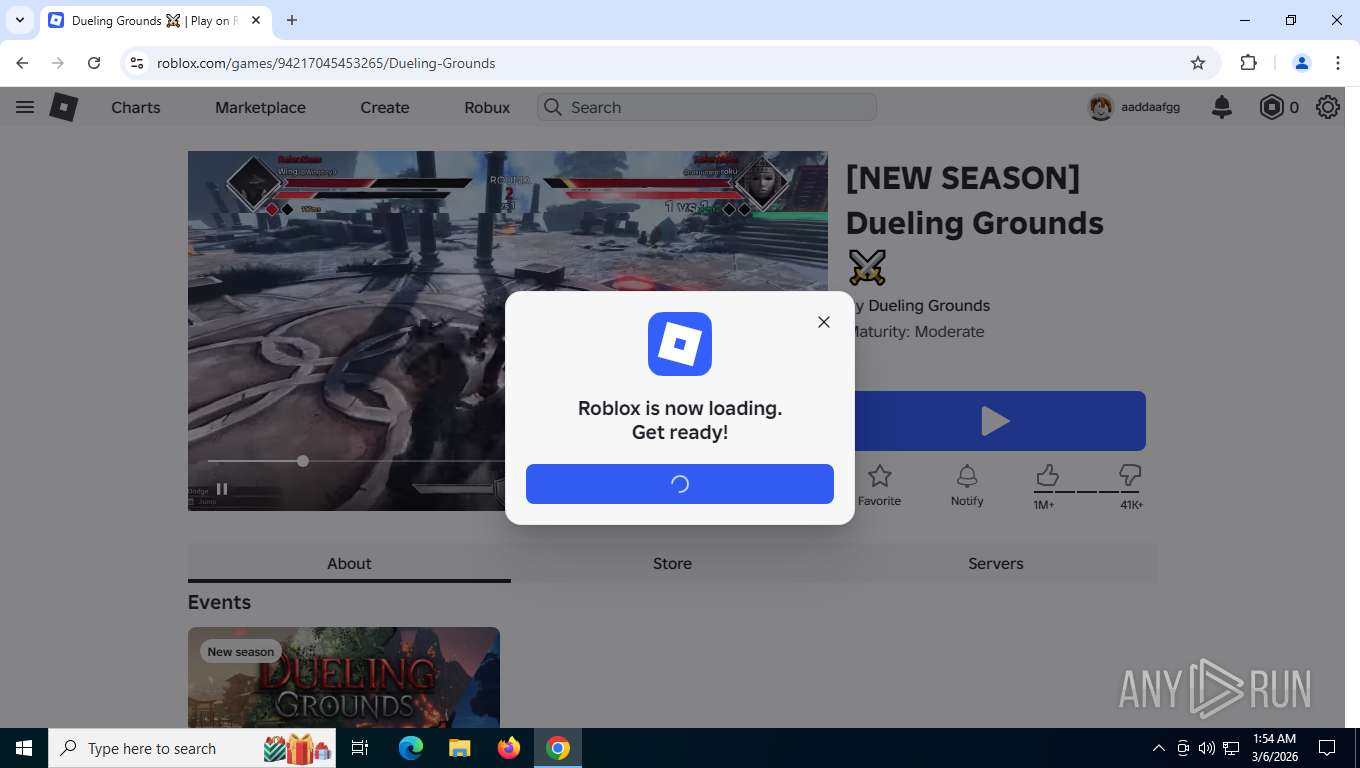Click the video progress slider handle
Screen dimensions: 1360x768
pyautogui.click(x=303, y=461)
